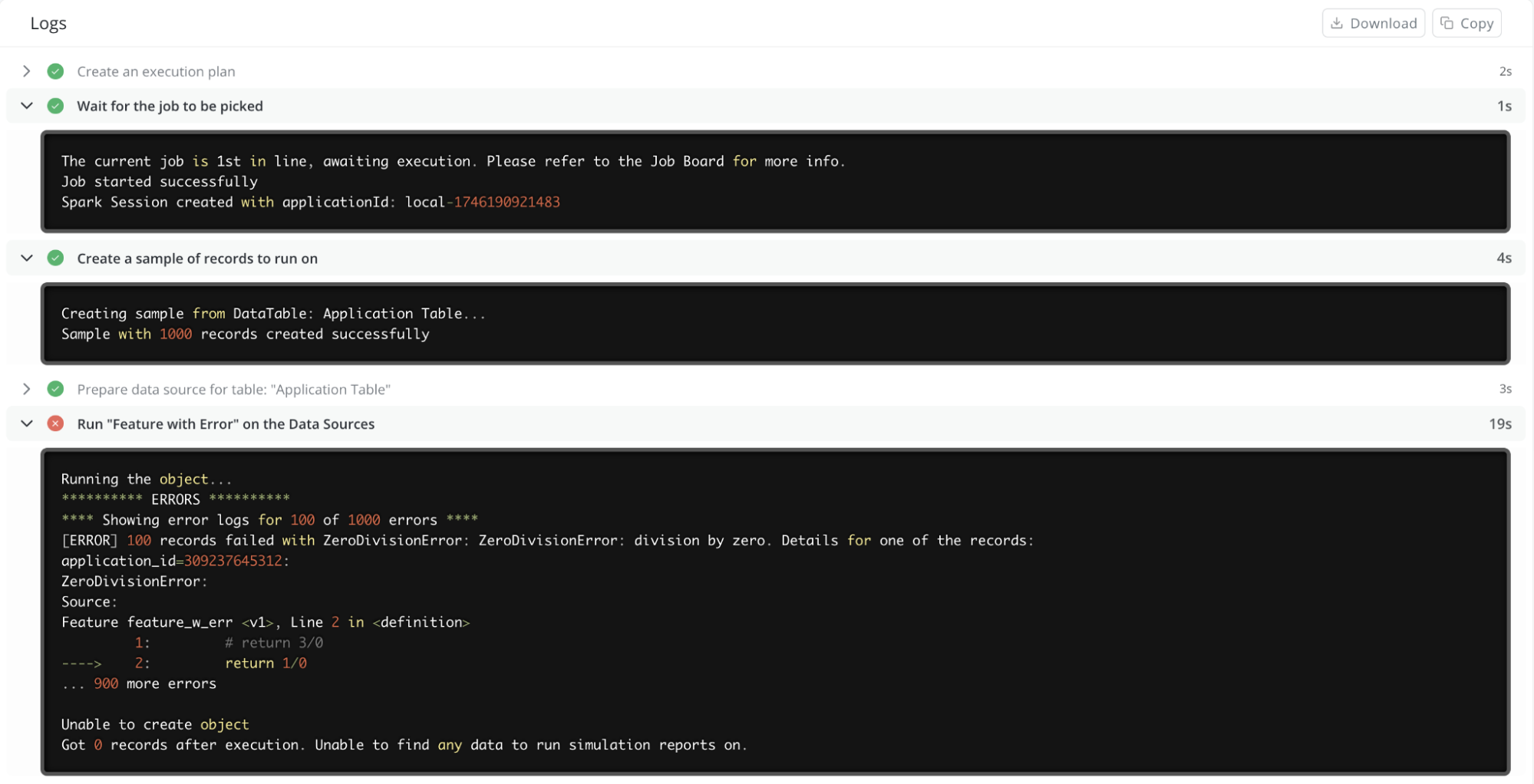
Task: Select the "Create an execution plan" step title
Action: [156, 71]
